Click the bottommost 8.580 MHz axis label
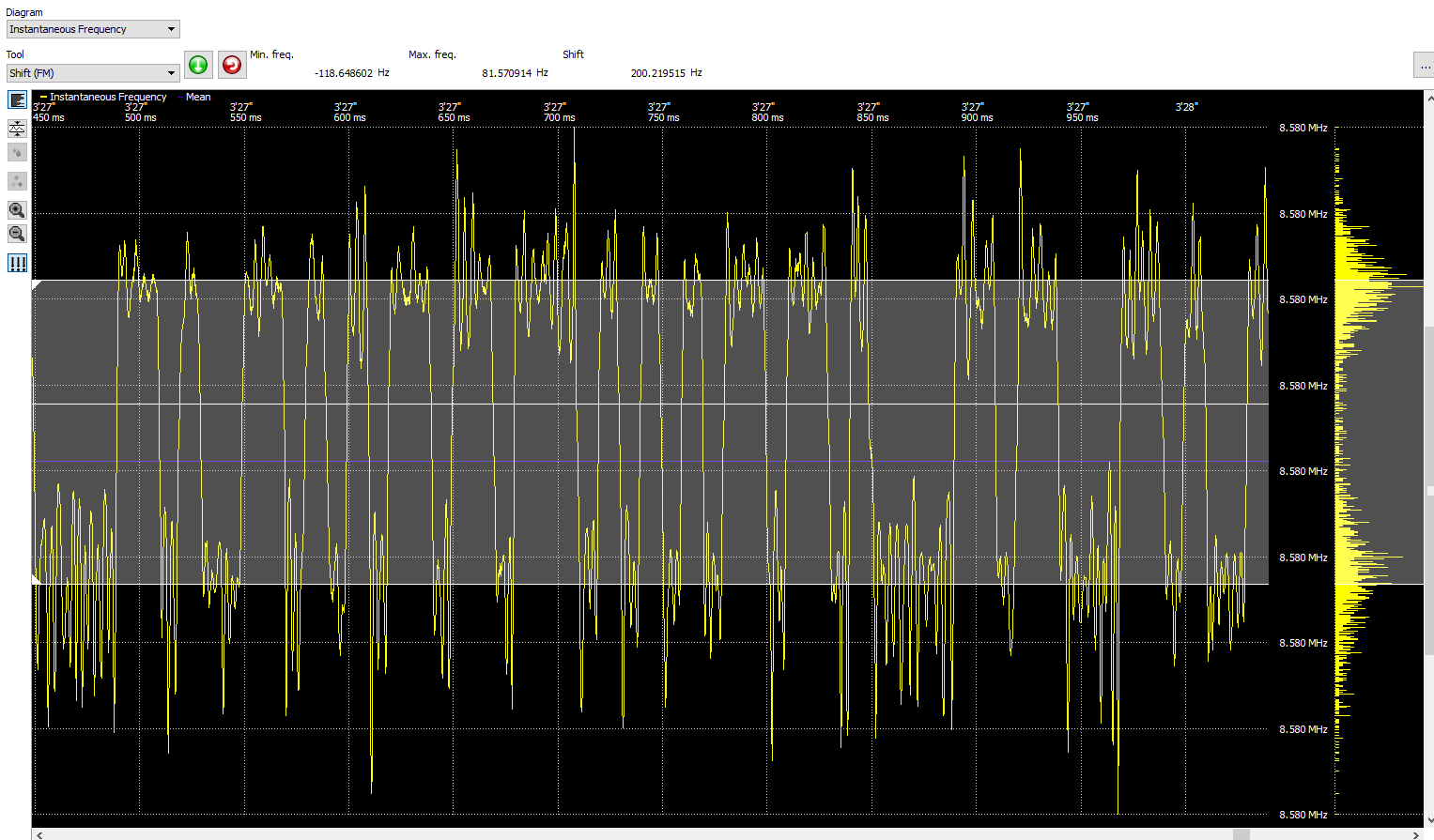 click(1303, 815)
